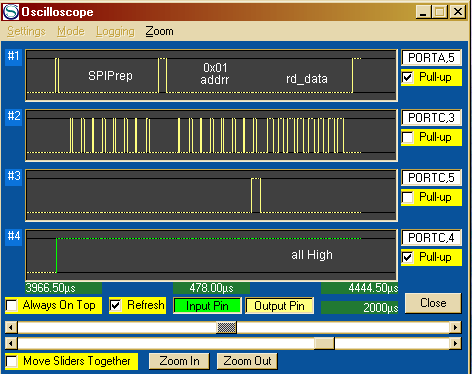Image resolution: width=472 pixels, height=374 pixels.
Task: Click the PORTA,5 pin field
Action: [431, 58]
